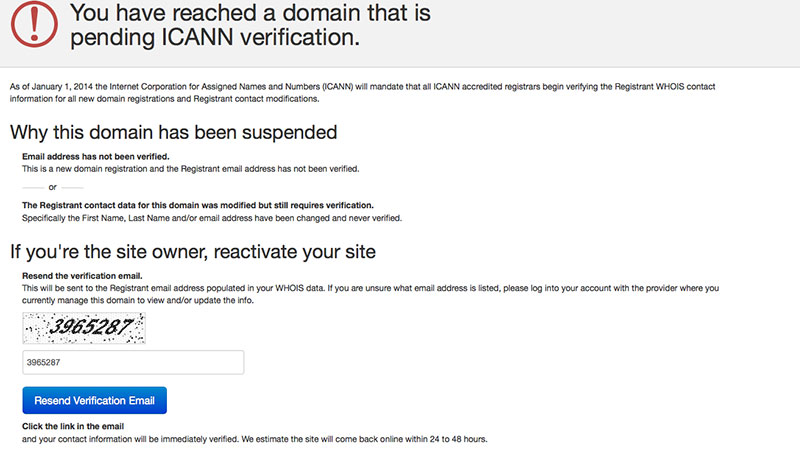Focus the captcha code input field
This screenshot has width=800, height=450.
[x=133, y=362]
